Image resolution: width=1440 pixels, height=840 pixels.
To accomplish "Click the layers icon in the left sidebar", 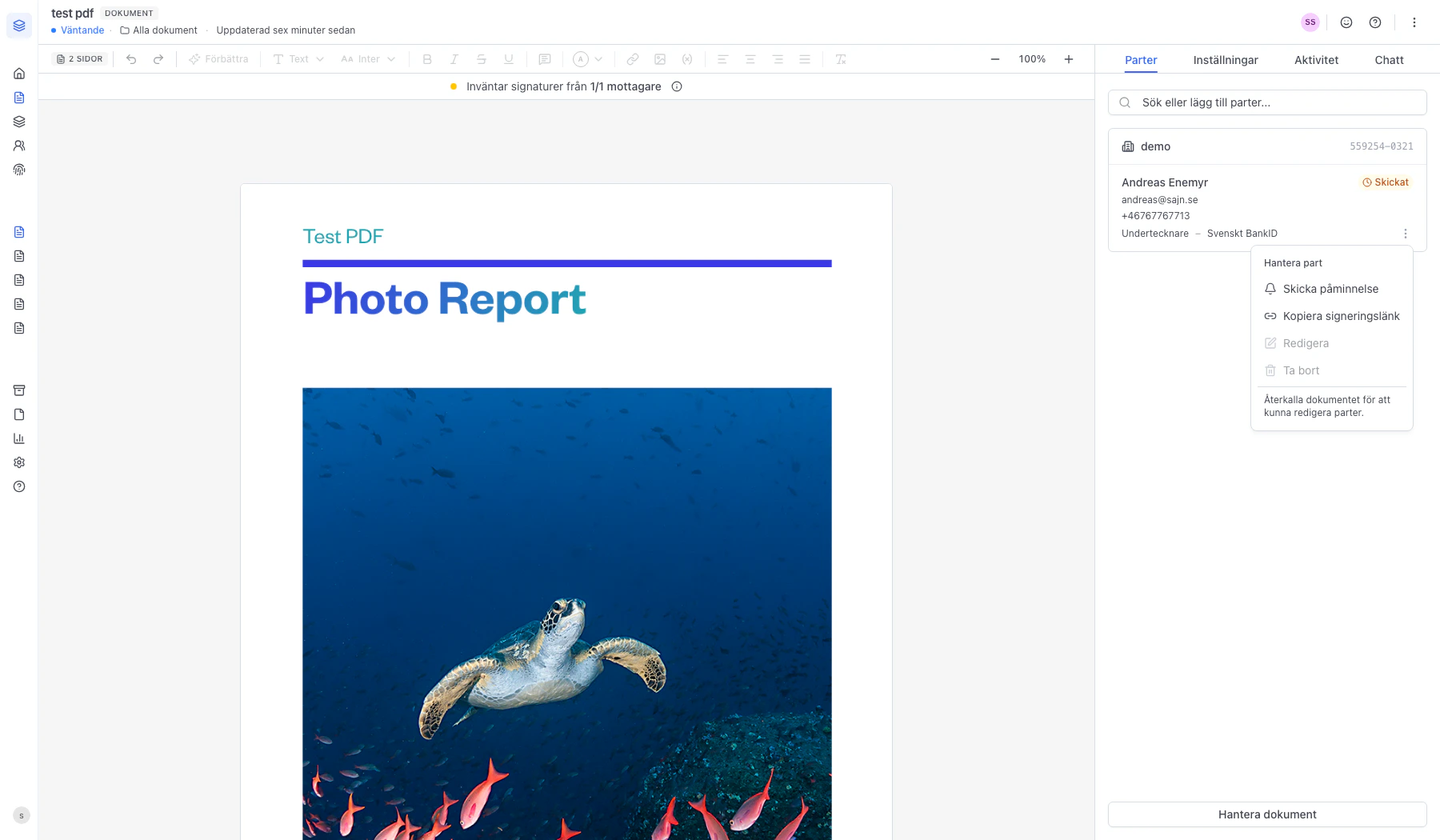I will pos(19,122).
